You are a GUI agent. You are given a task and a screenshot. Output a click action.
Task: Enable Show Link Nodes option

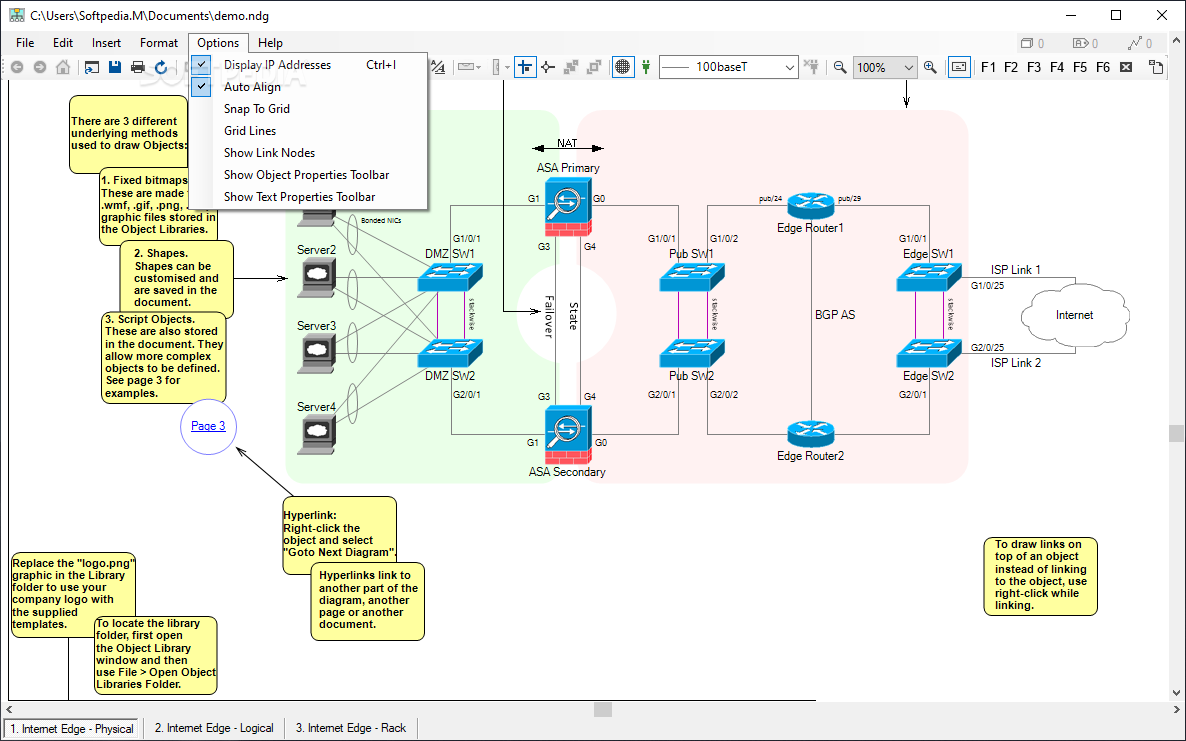tap(309, 153)
